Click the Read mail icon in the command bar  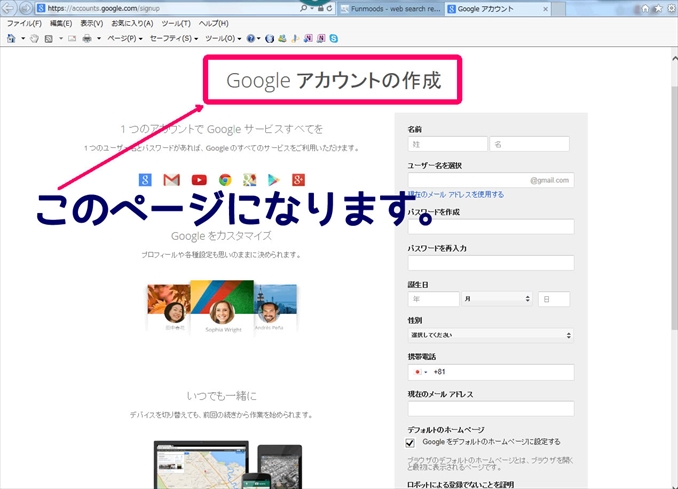(x=72, y=38)
